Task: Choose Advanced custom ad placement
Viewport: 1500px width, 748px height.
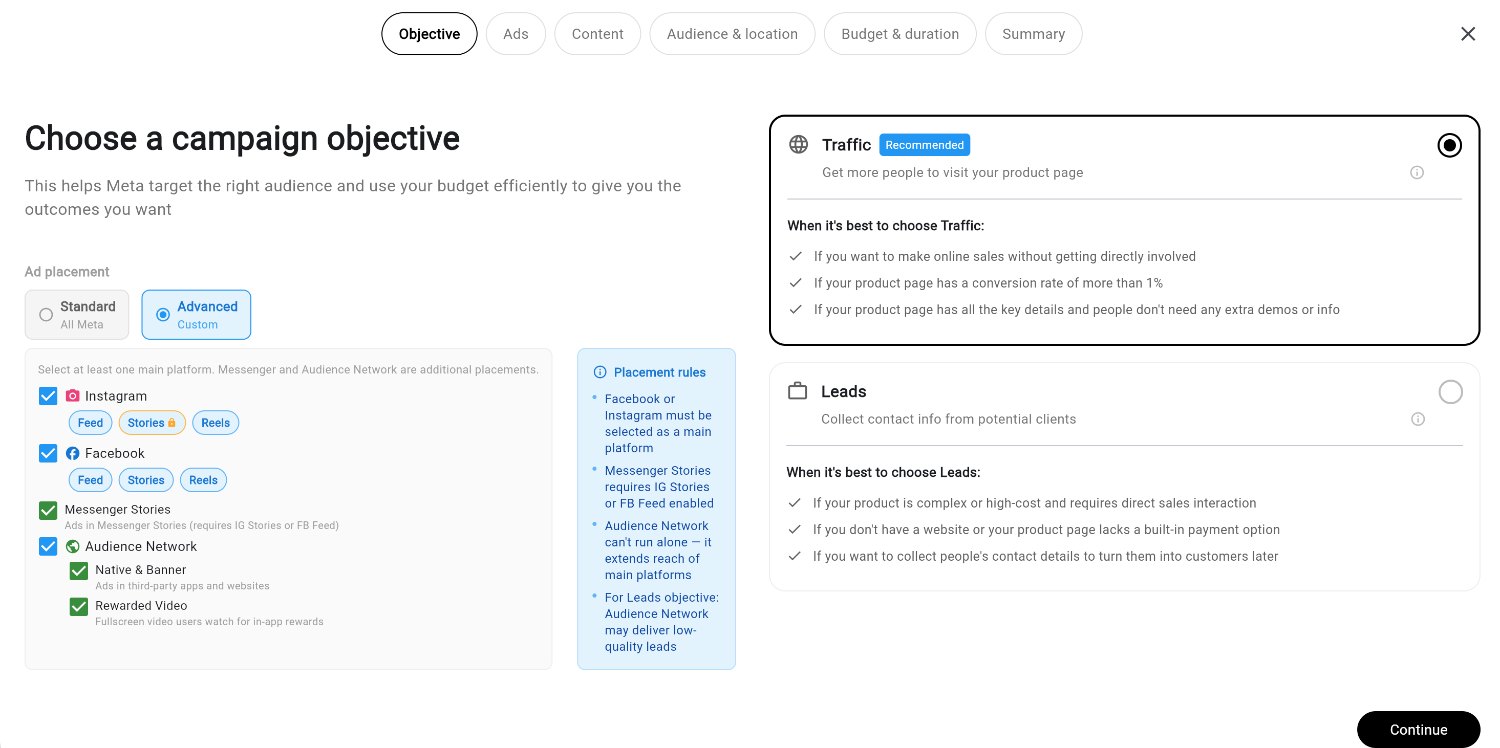Action: tap(196, 315)
